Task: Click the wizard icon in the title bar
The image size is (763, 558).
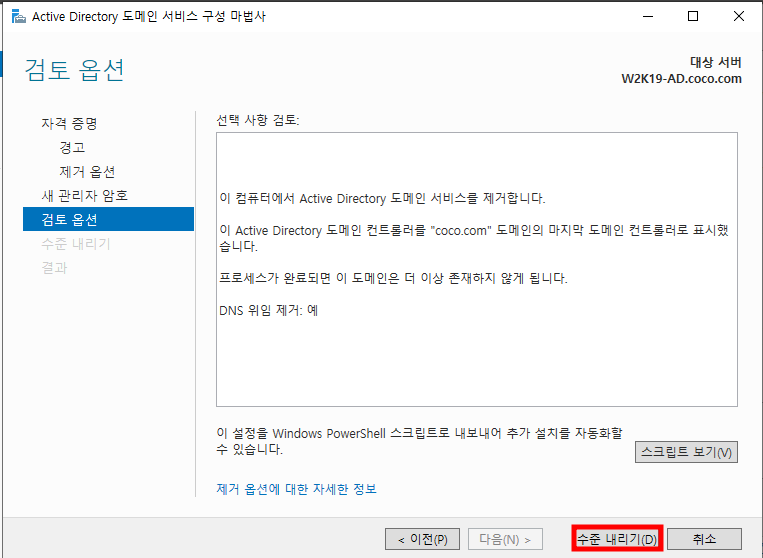Action: (18, 17)
